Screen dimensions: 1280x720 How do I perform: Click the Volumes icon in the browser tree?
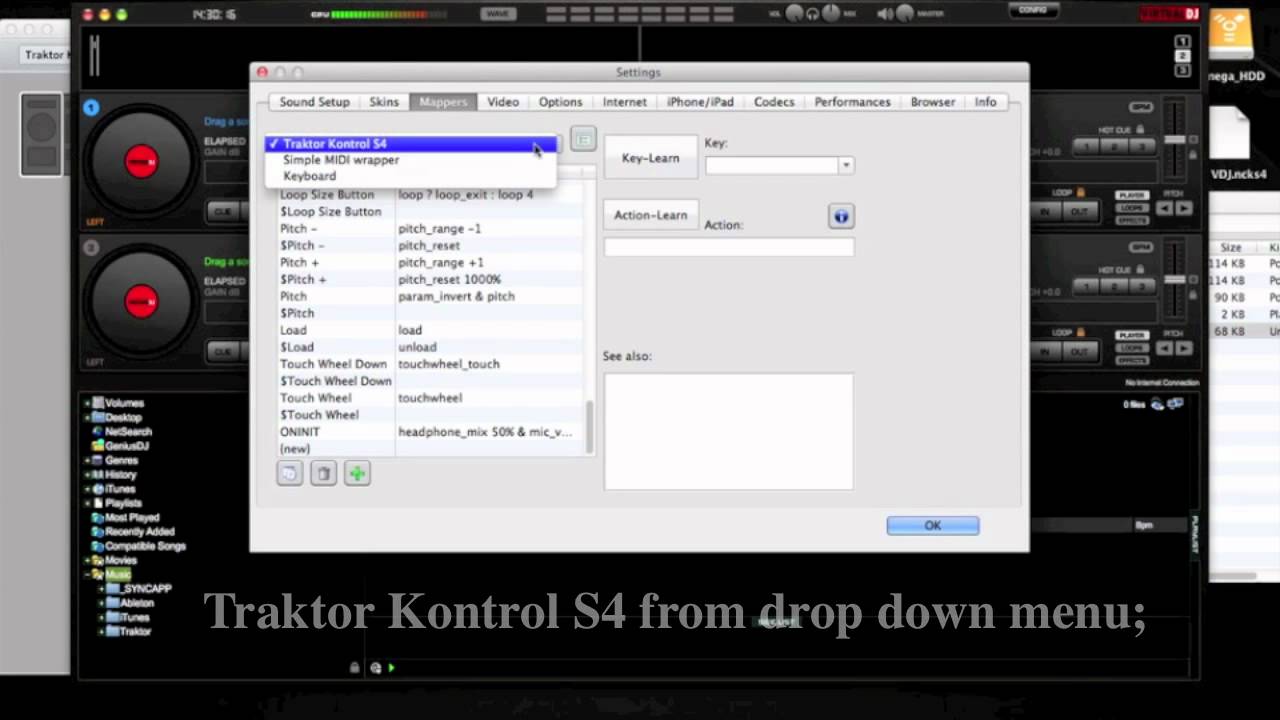tap(99, 403)
